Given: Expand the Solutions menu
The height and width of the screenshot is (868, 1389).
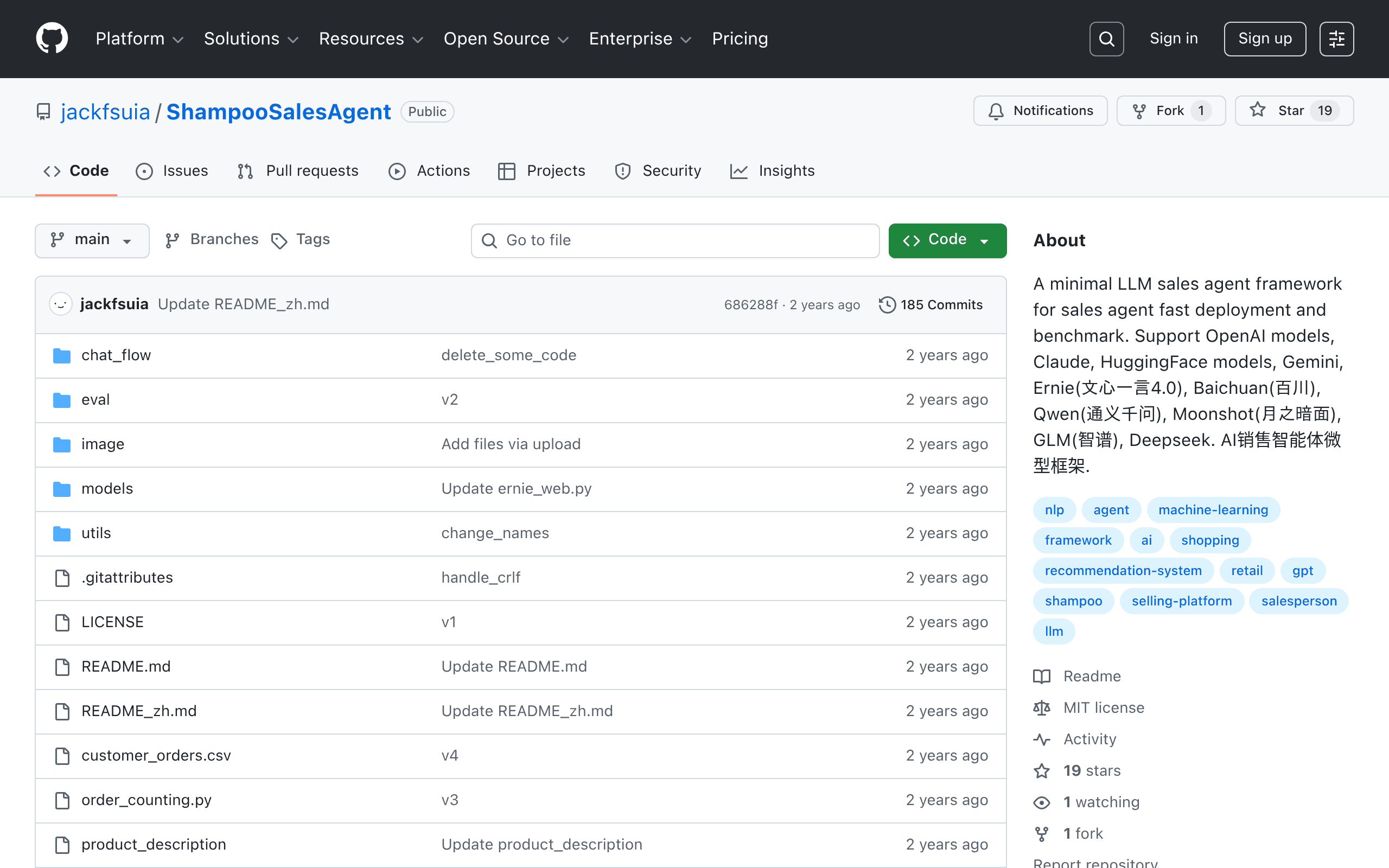Looking at the screenshot, I should point(251,39).
